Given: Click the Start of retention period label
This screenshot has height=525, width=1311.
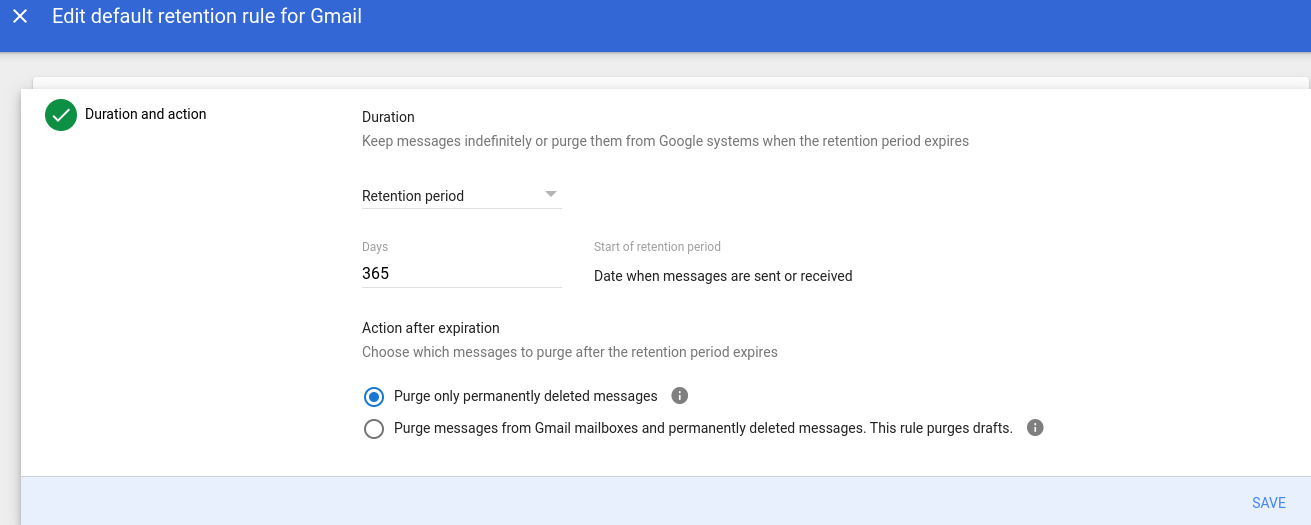Looking at the screenshot, I should coord(657,246).
